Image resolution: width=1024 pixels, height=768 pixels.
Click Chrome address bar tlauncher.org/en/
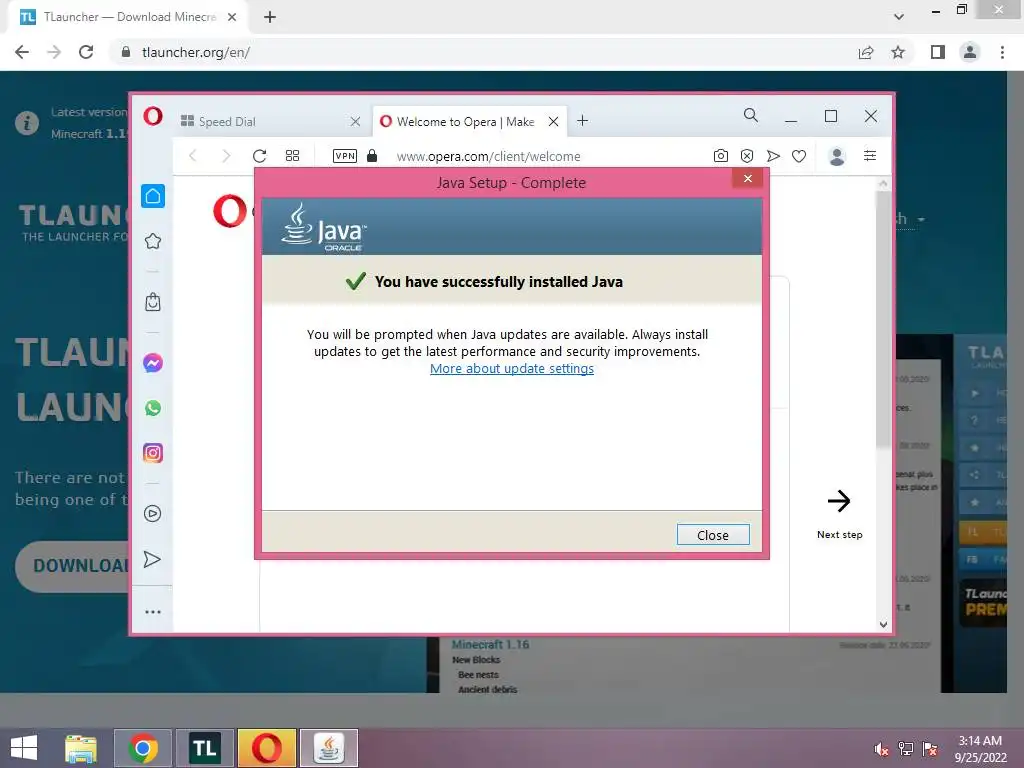coord(196,52)
